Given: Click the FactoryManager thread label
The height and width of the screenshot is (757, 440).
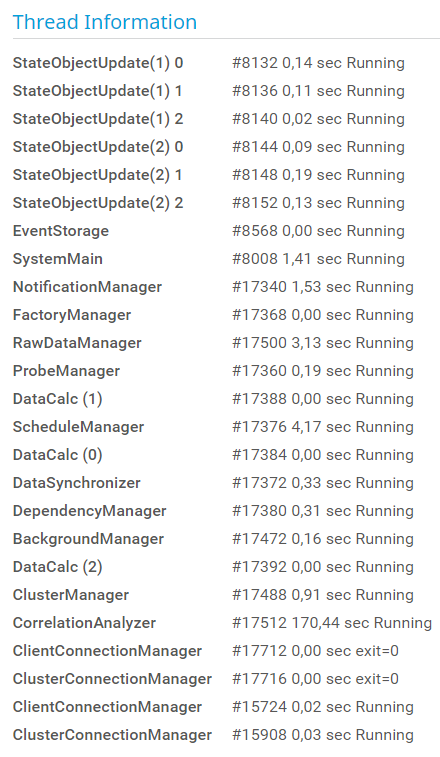Looking at the screenshot, I should pos(72,315).
